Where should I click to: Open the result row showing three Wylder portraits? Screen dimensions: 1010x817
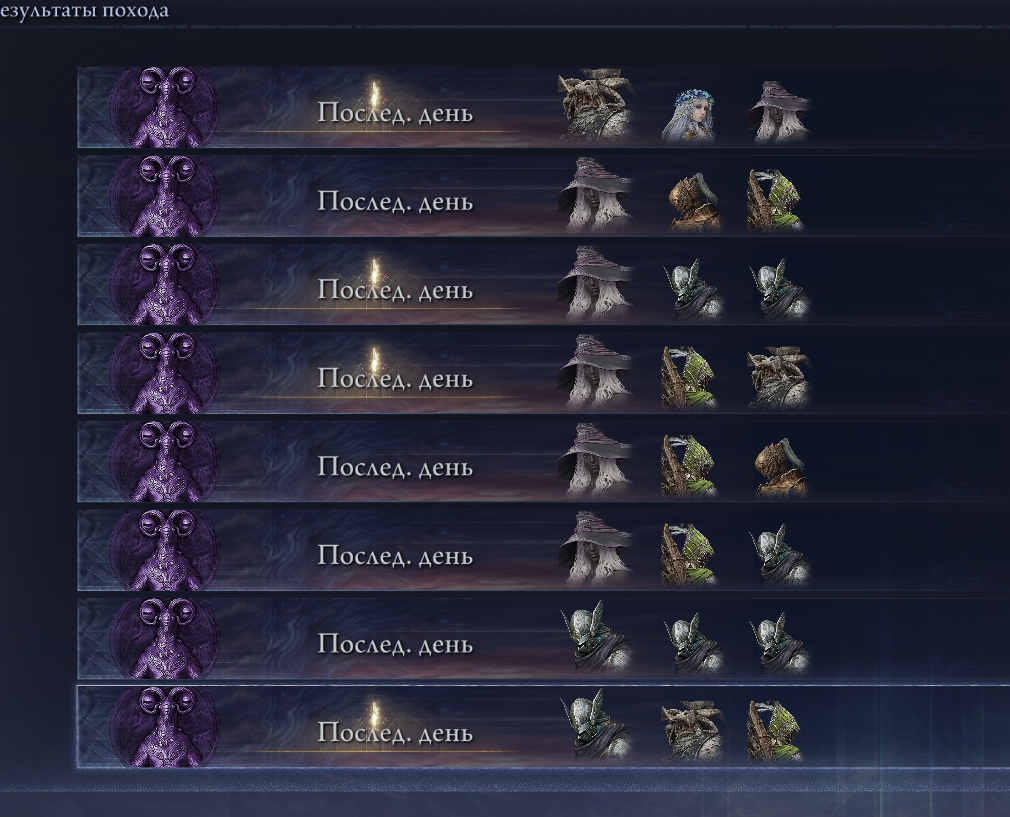tap(544, 639)
